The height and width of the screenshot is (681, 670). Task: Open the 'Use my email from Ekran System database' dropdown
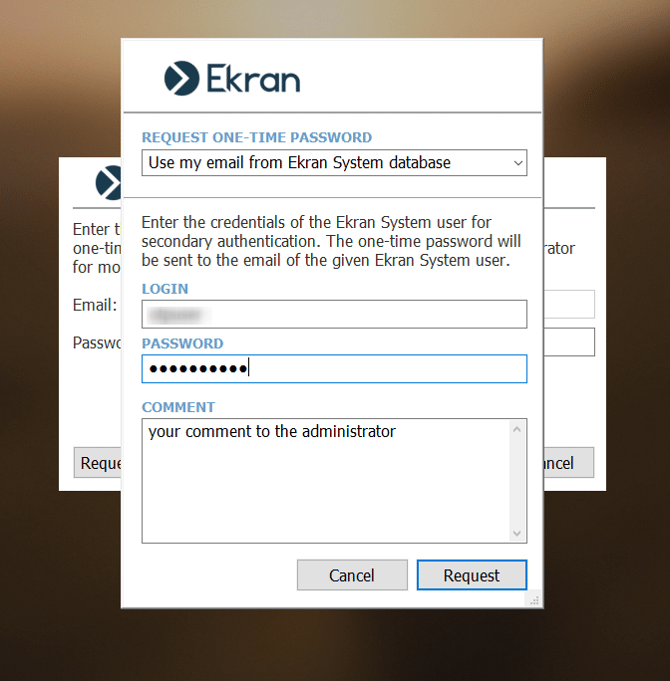tap(334, 163)
